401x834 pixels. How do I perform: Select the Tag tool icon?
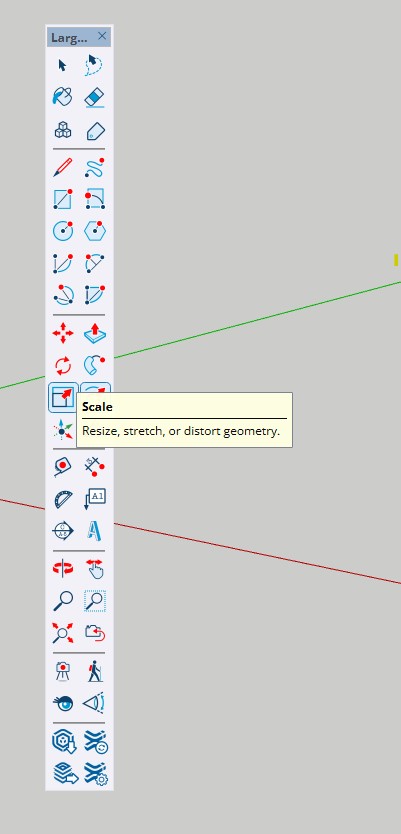pos(95,130)
